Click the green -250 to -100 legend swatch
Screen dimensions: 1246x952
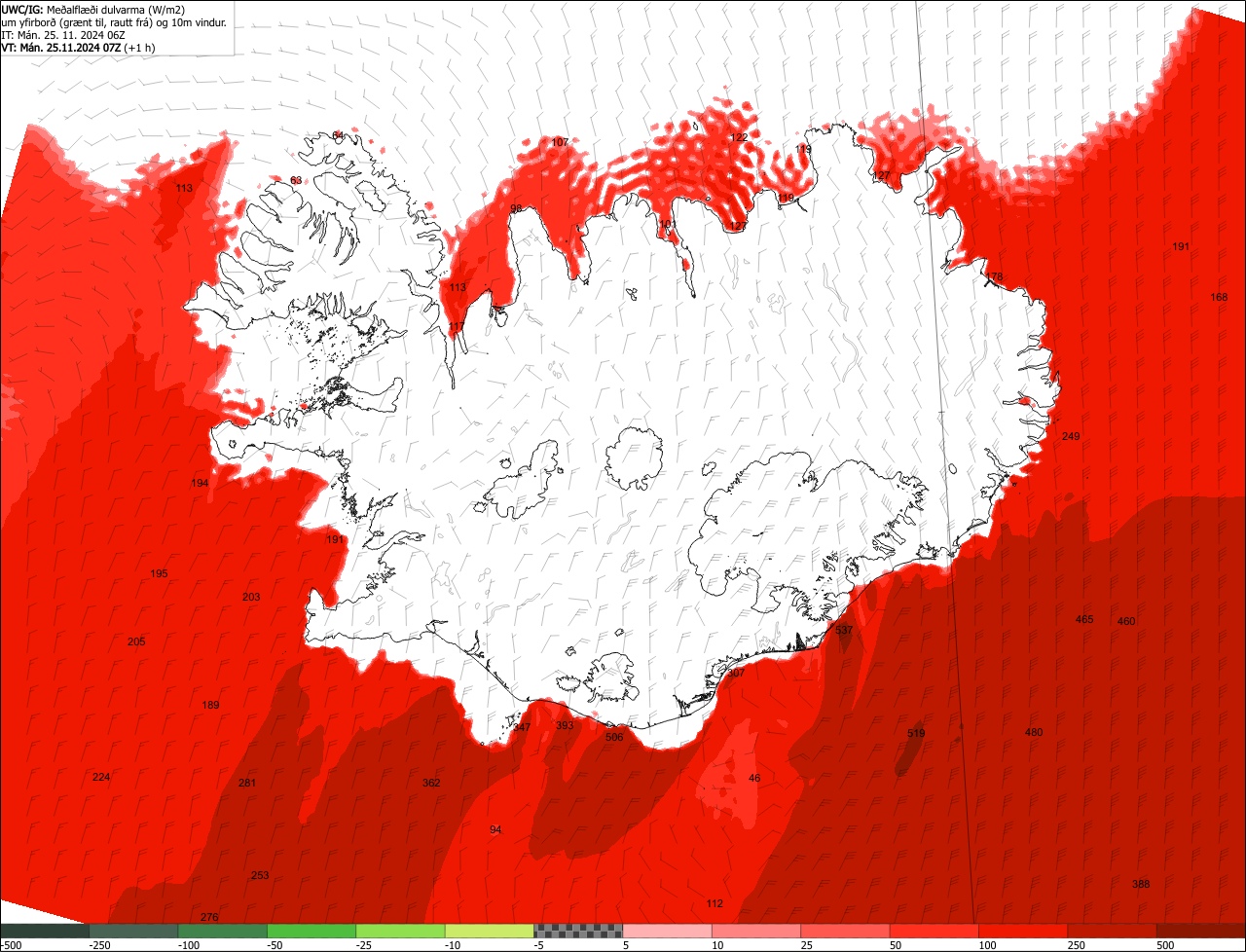pyautogui.click(x=133, y=931)
